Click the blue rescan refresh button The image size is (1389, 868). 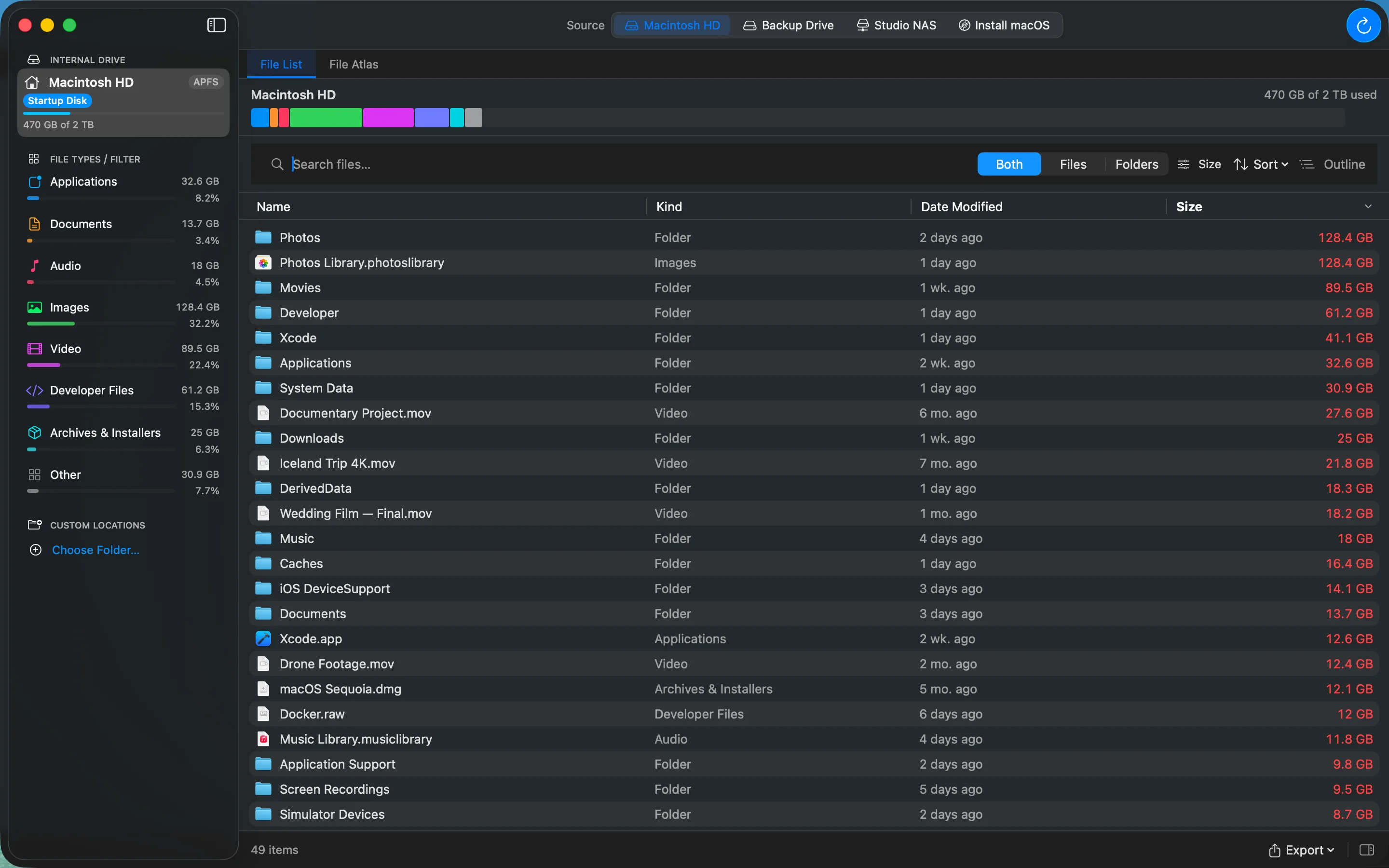tap(1363, 25)
